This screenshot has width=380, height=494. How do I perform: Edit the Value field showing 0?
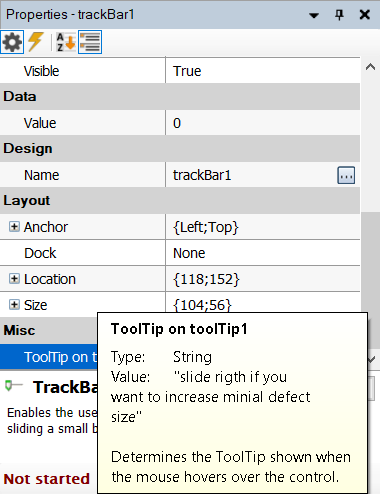click(x=263, y=123)
